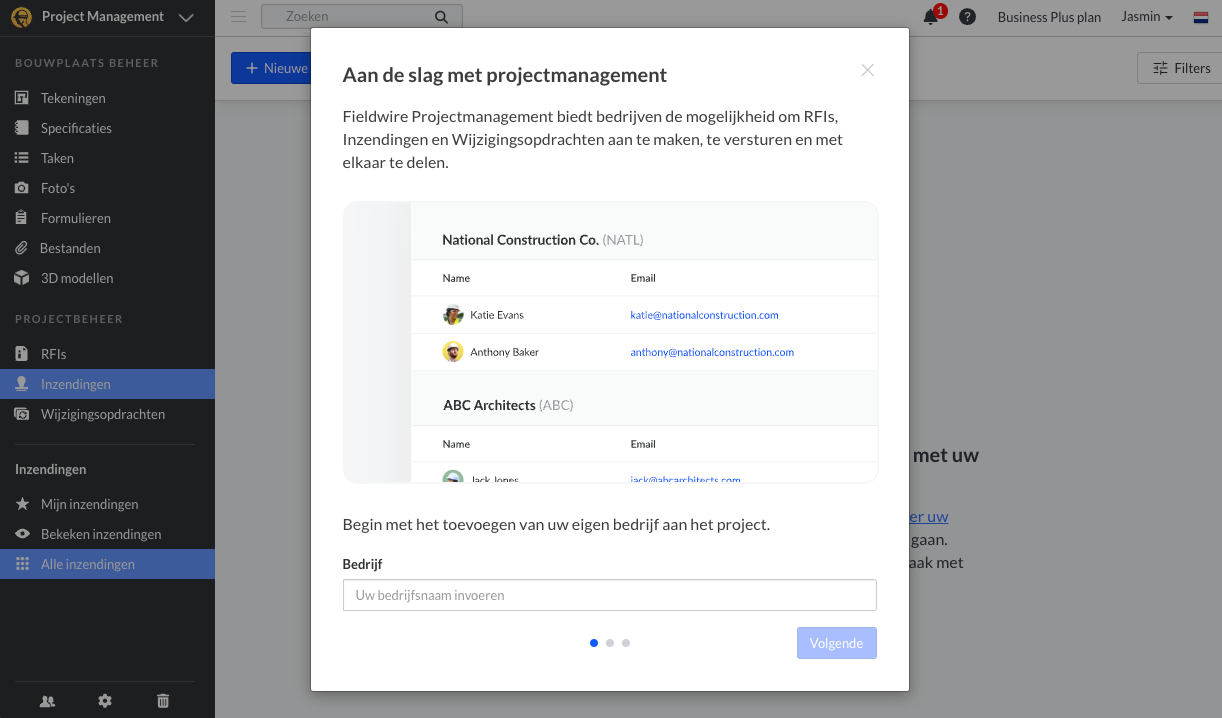Click Anthony Baker avatar in preview
The height and width of the screenshot is (718, 1222).
point(453,352)
